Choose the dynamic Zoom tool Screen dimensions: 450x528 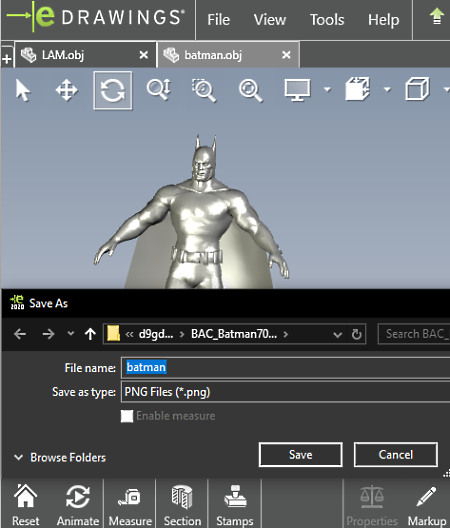point(159,90)
